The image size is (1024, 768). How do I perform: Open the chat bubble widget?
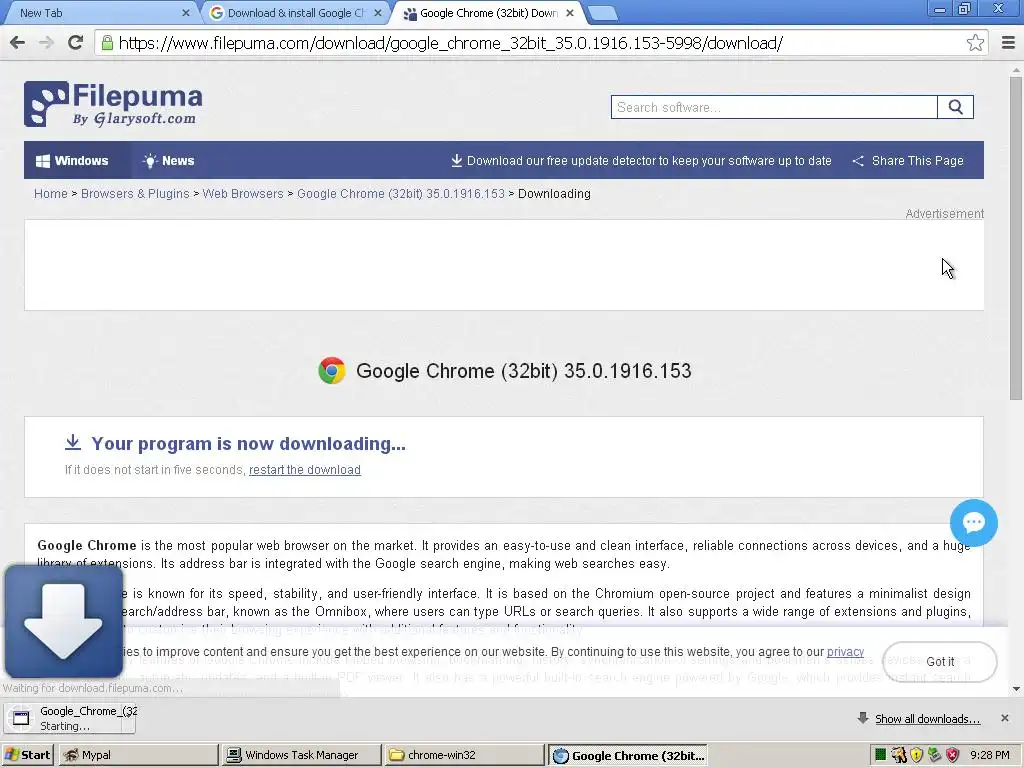973,522
